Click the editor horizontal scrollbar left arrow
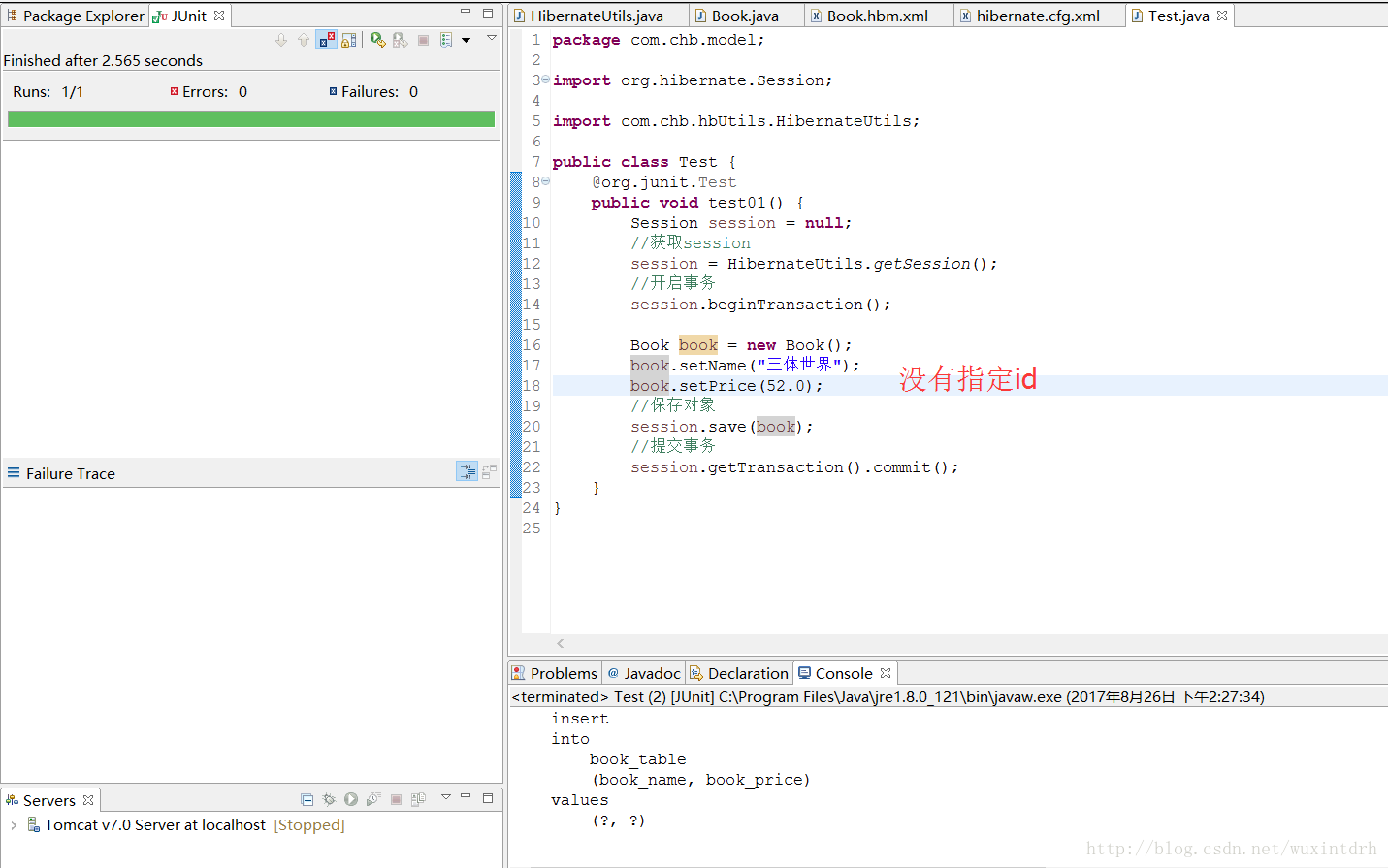1388x868 pixels. 561,643
